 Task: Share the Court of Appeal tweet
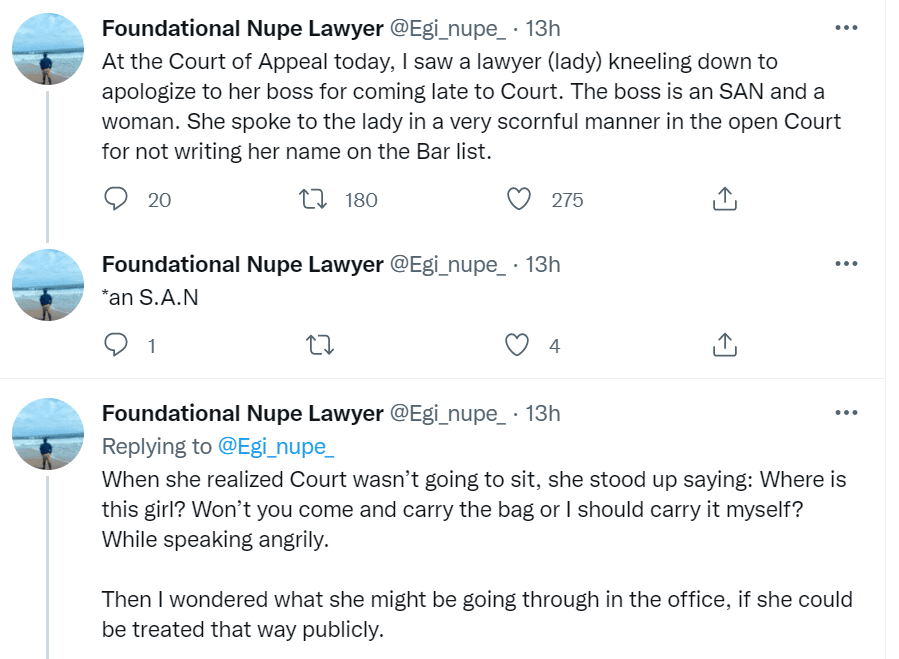pyautogui.click(x=724, y=200)
